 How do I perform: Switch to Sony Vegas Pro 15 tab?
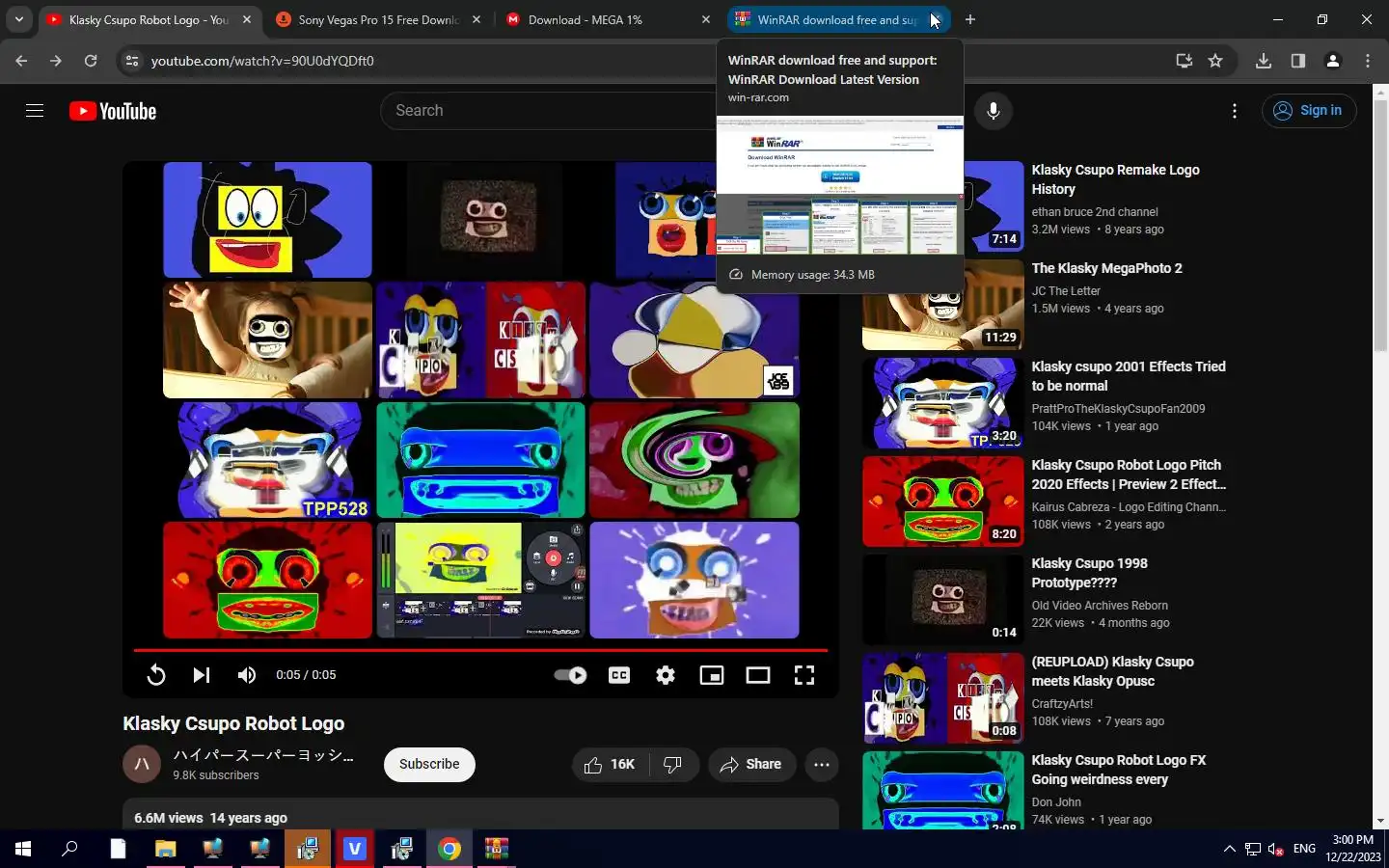378,19
